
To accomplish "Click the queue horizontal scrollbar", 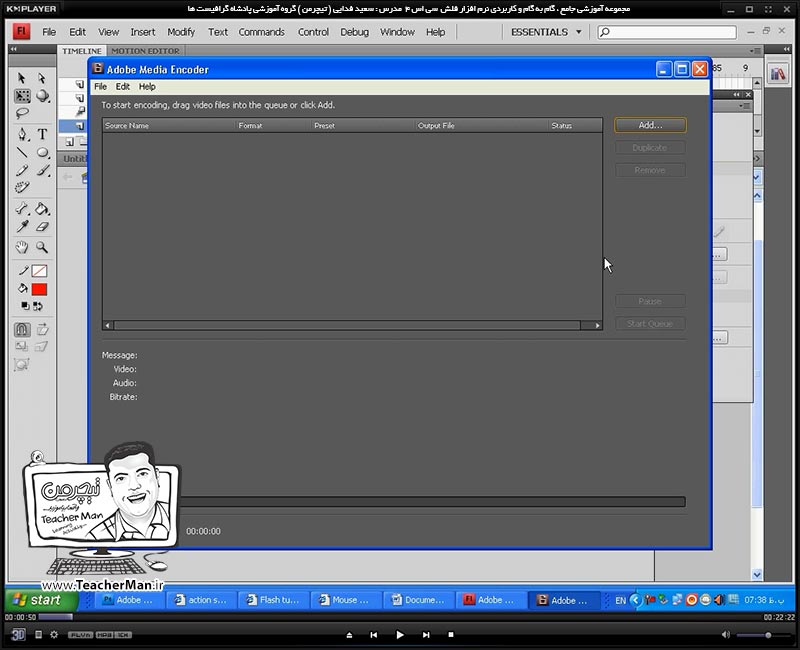I will pos(352,325).
